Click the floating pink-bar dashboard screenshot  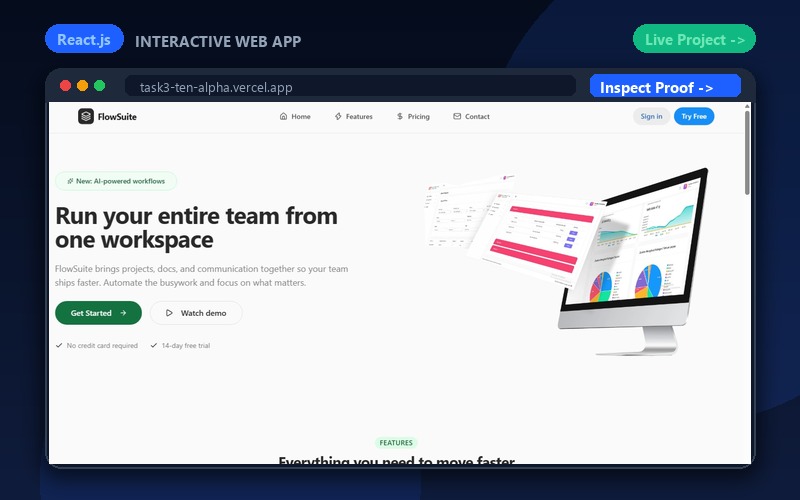(x=537, y=240)
